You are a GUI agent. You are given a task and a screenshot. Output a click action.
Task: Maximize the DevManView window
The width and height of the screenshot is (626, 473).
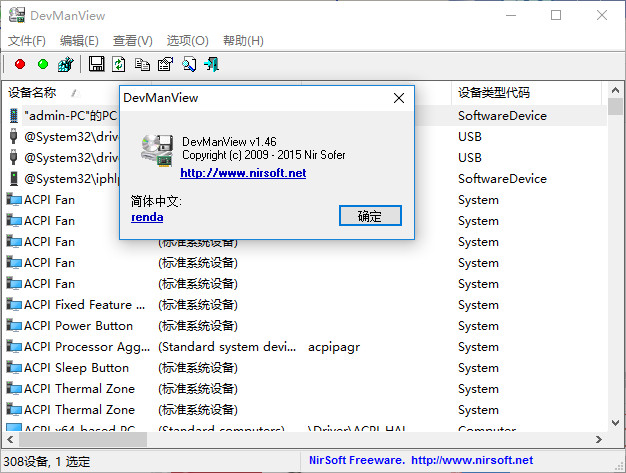click(x=556, y=15)
